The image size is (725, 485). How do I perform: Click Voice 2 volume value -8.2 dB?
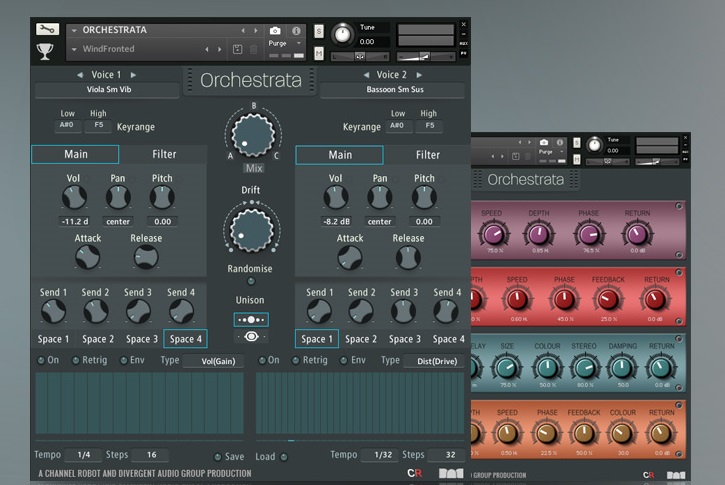[x=336, y=221]
